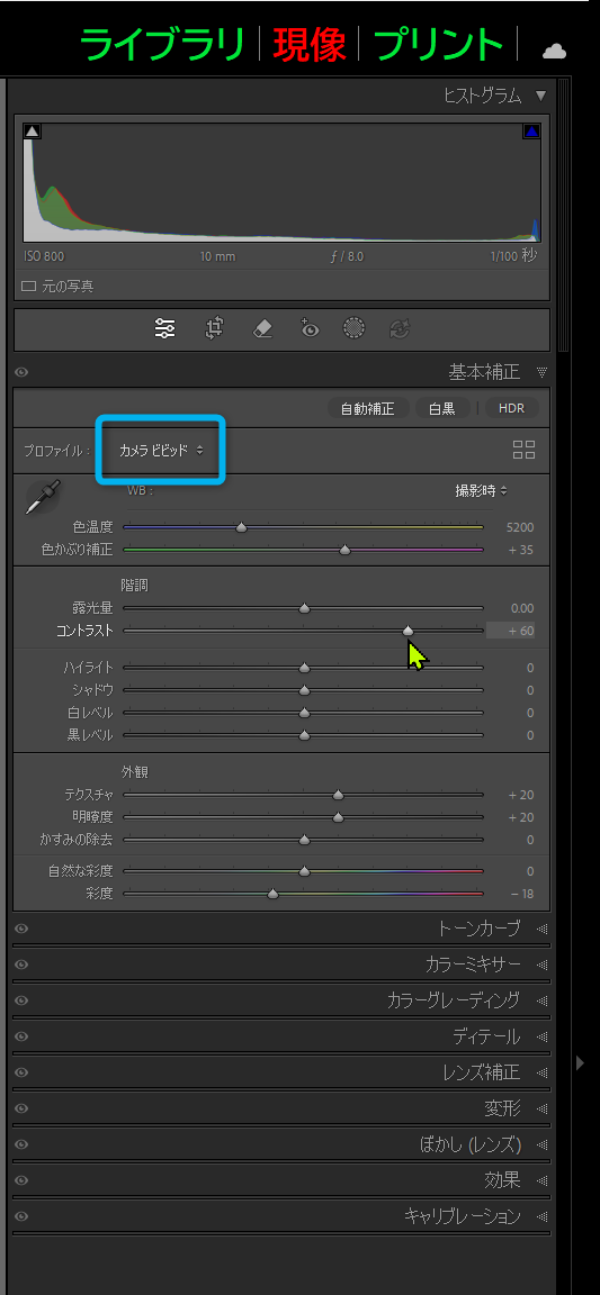Pick the white balance eyedropper tool
Image resolution: width=600 pixels, height=1295 pixels.
[x=42, y=497]
